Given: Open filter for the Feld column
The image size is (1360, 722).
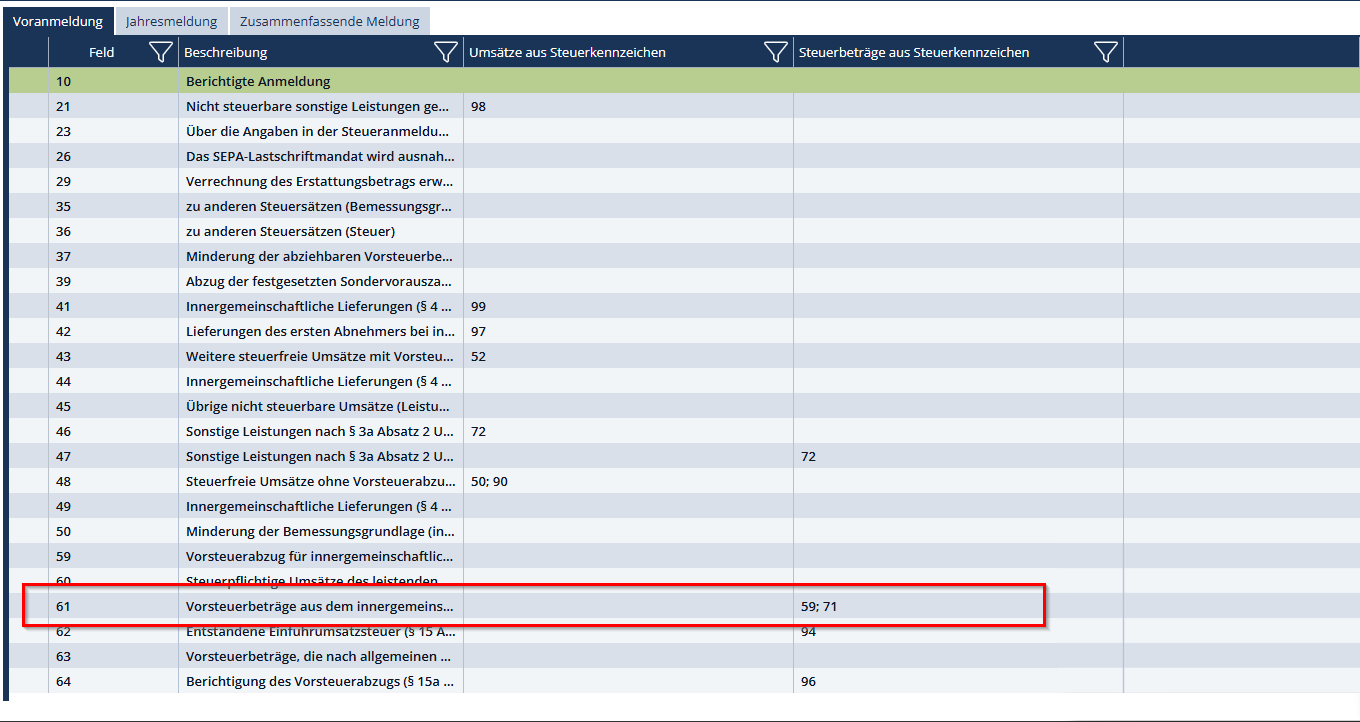Looking at the screenshot, I should click(x=160, y=53).
